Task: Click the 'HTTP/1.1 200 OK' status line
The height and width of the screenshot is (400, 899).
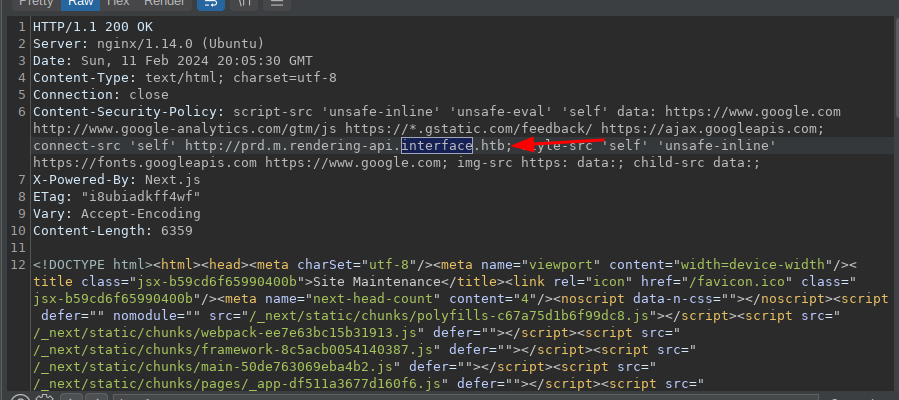Action: (x=93, y=27)
